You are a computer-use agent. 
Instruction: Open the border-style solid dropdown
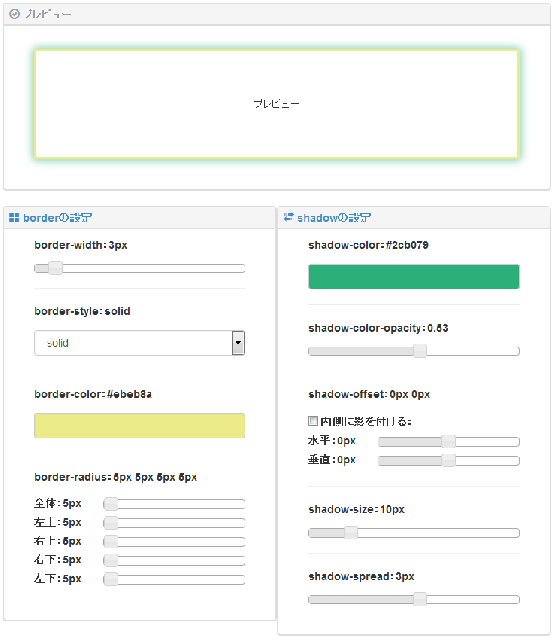click(x=139, y=343)
